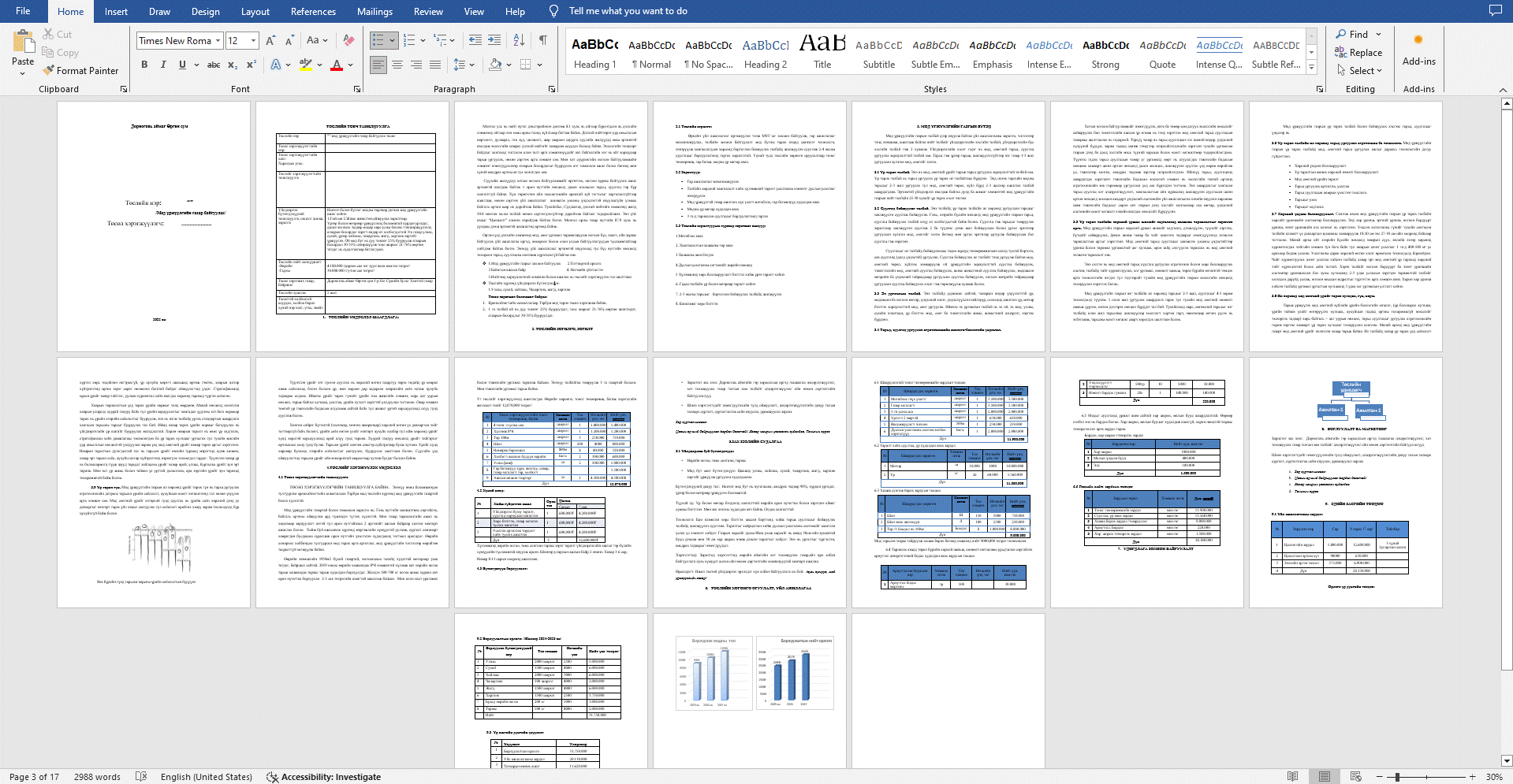Screen dimensions: 1513x784
Task: Switch to Web Layout view
Action: [x=1355, y=777]
